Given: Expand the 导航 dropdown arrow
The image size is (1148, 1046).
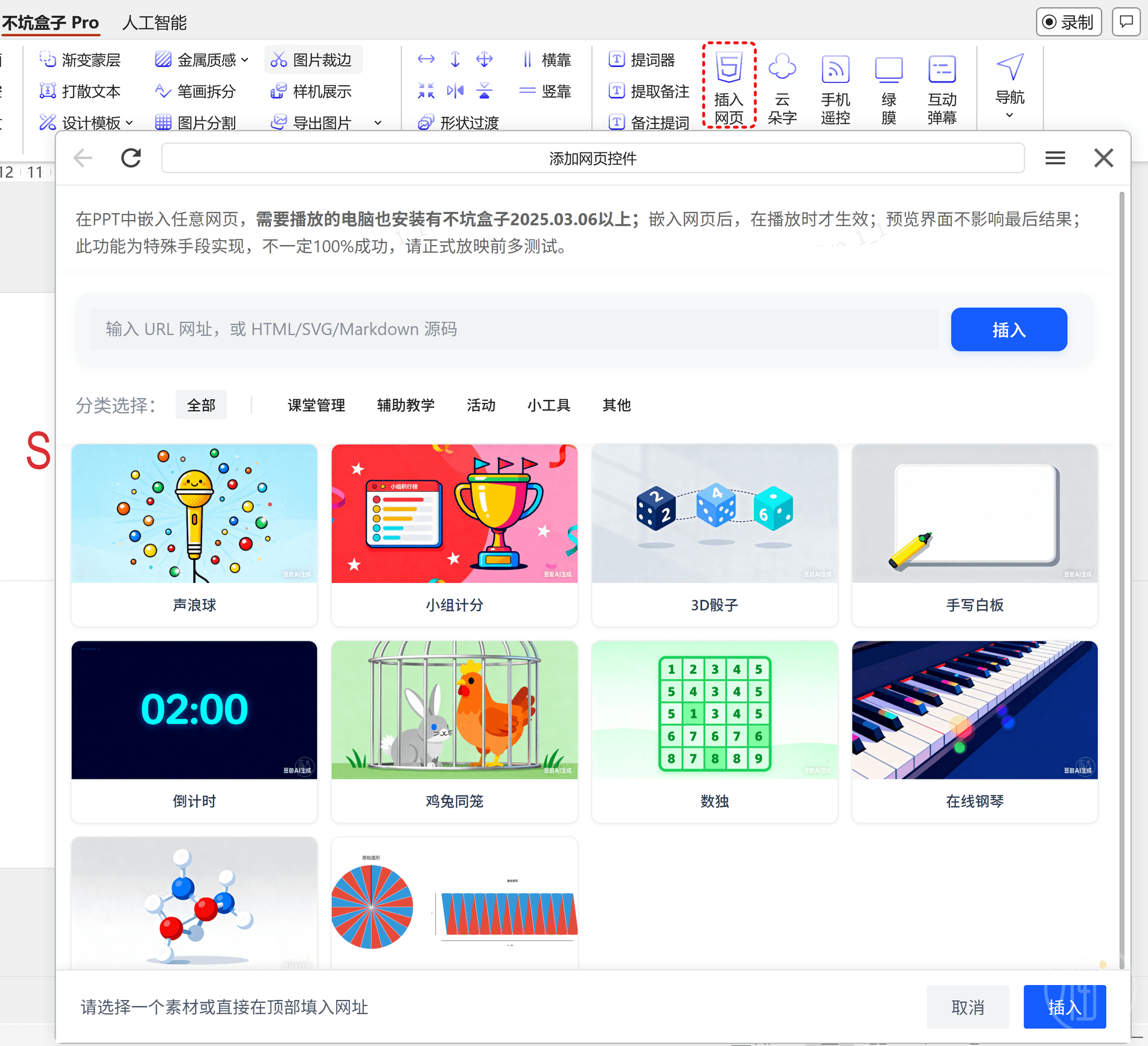Looking at the screenshot, I should 1009,115.
